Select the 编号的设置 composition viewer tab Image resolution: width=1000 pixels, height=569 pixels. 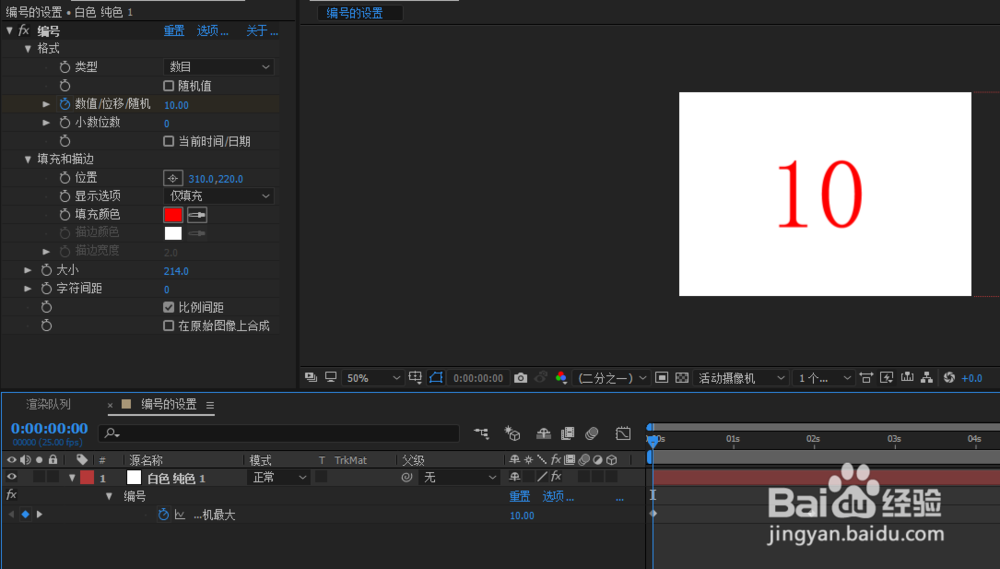tap(355, 13)
